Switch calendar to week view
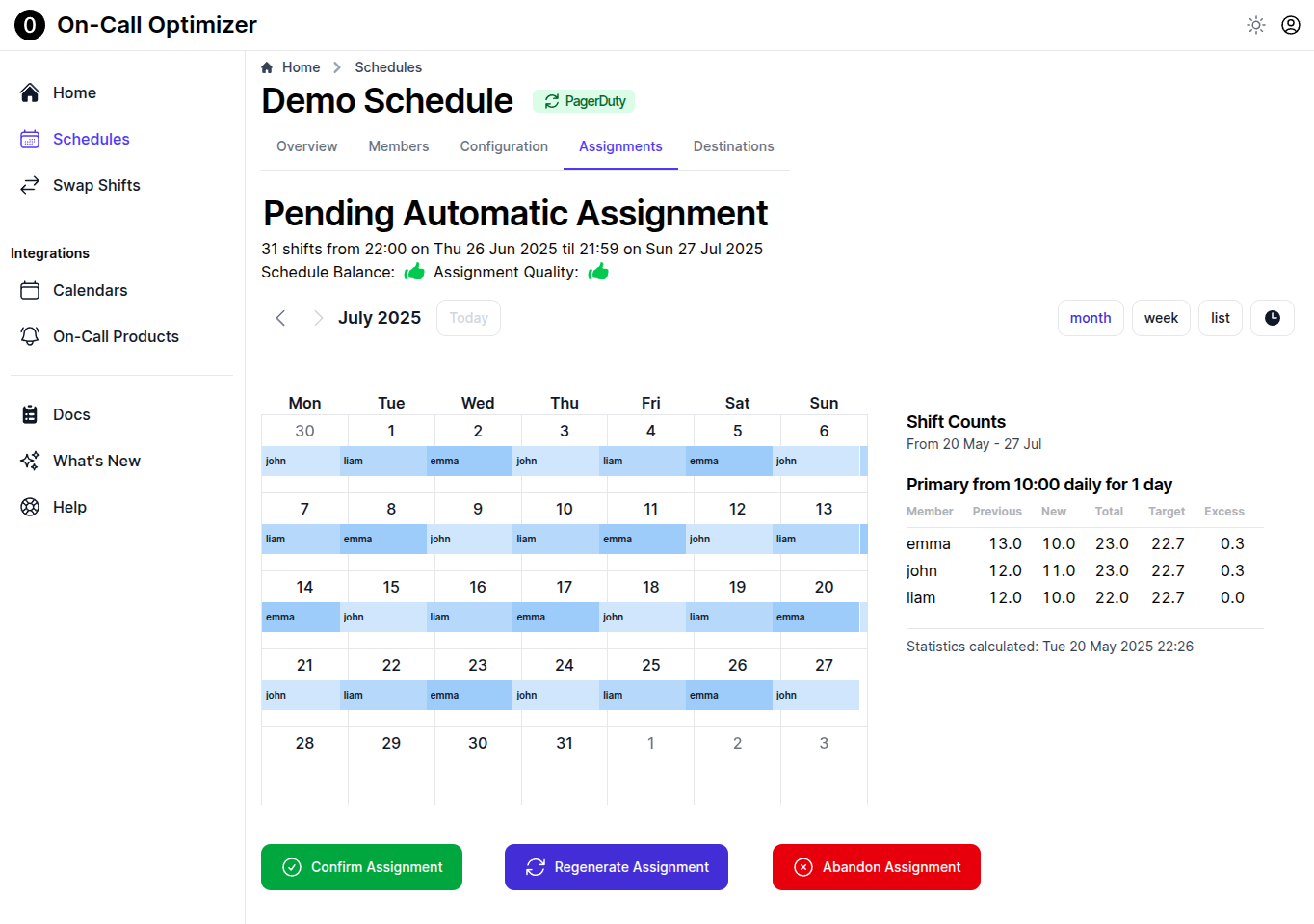 click(1161, 318)
